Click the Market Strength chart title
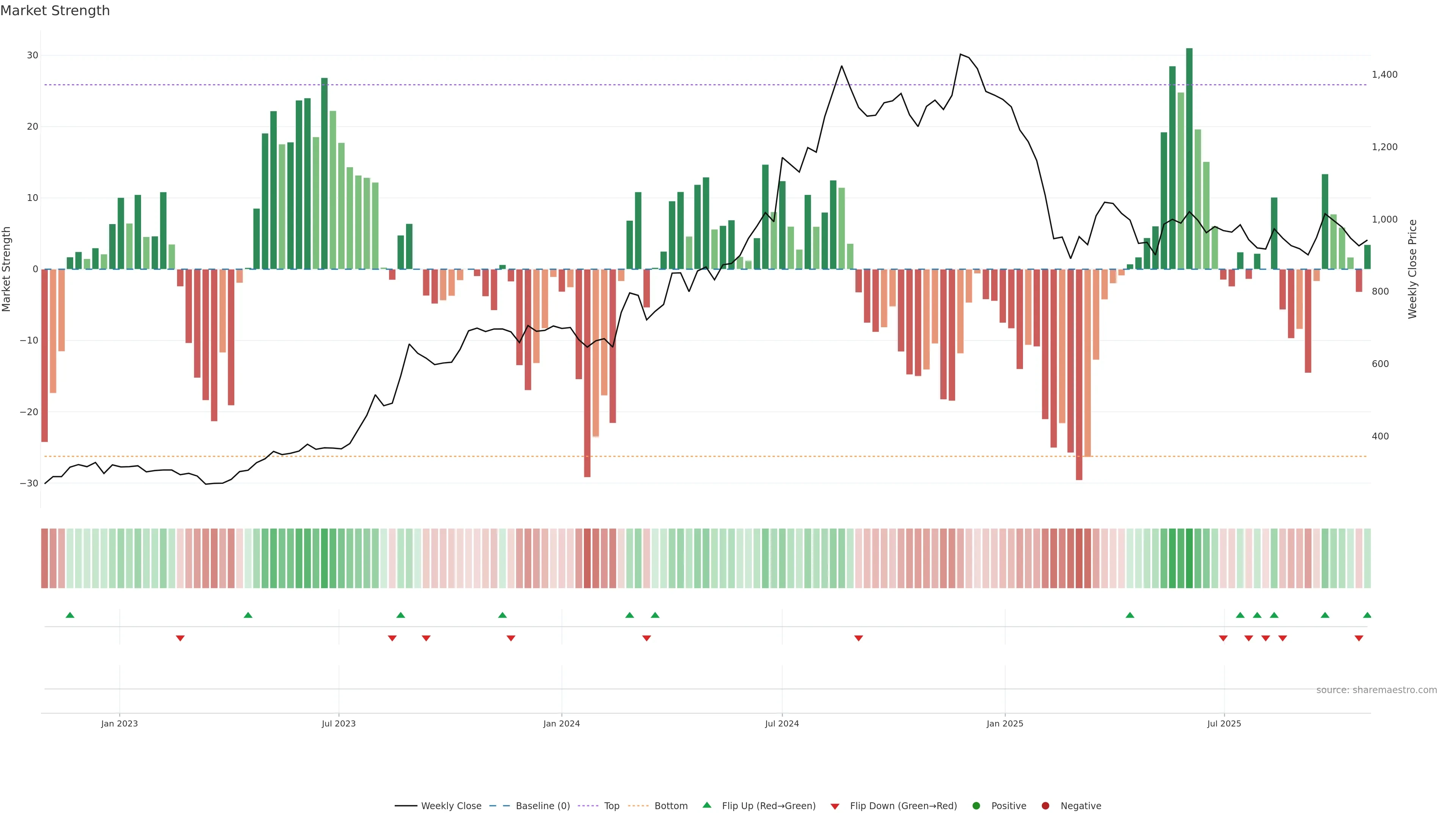This screenshot has width=1456, height=819. pos(55,11)
